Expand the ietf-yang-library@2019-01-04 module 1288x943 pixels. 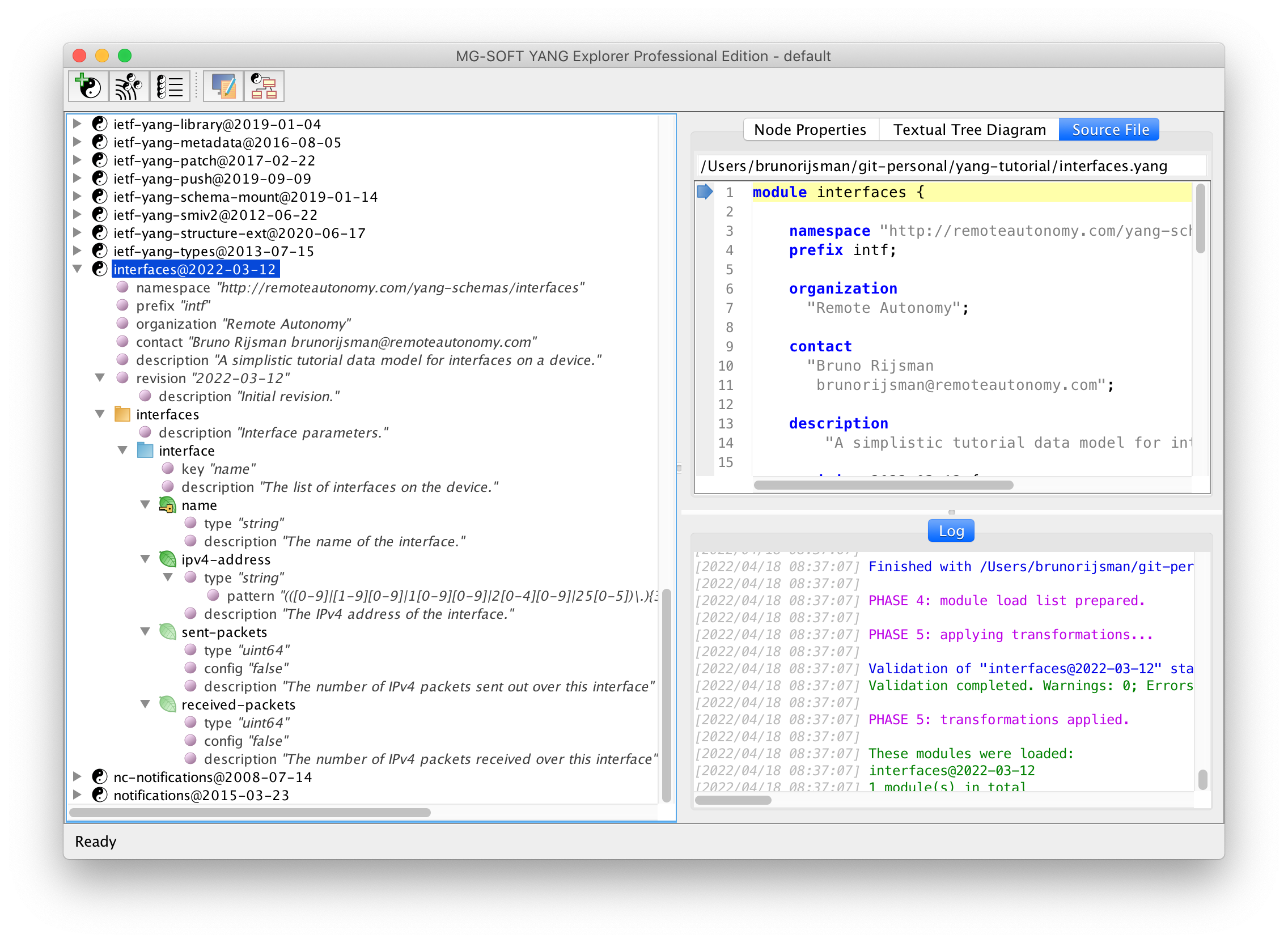(77, 124)
